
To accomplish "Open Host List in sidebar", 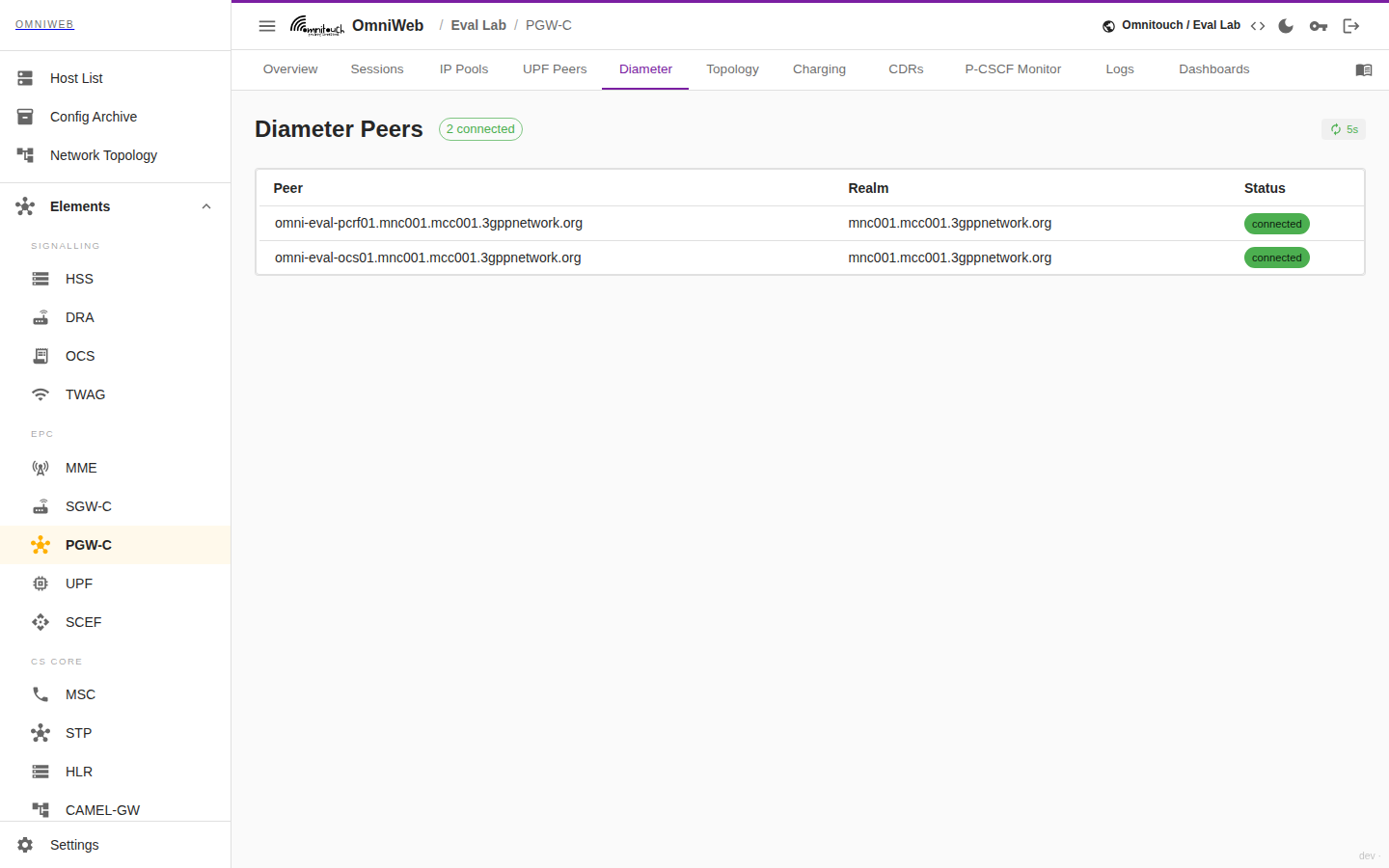I will point(116,78).
